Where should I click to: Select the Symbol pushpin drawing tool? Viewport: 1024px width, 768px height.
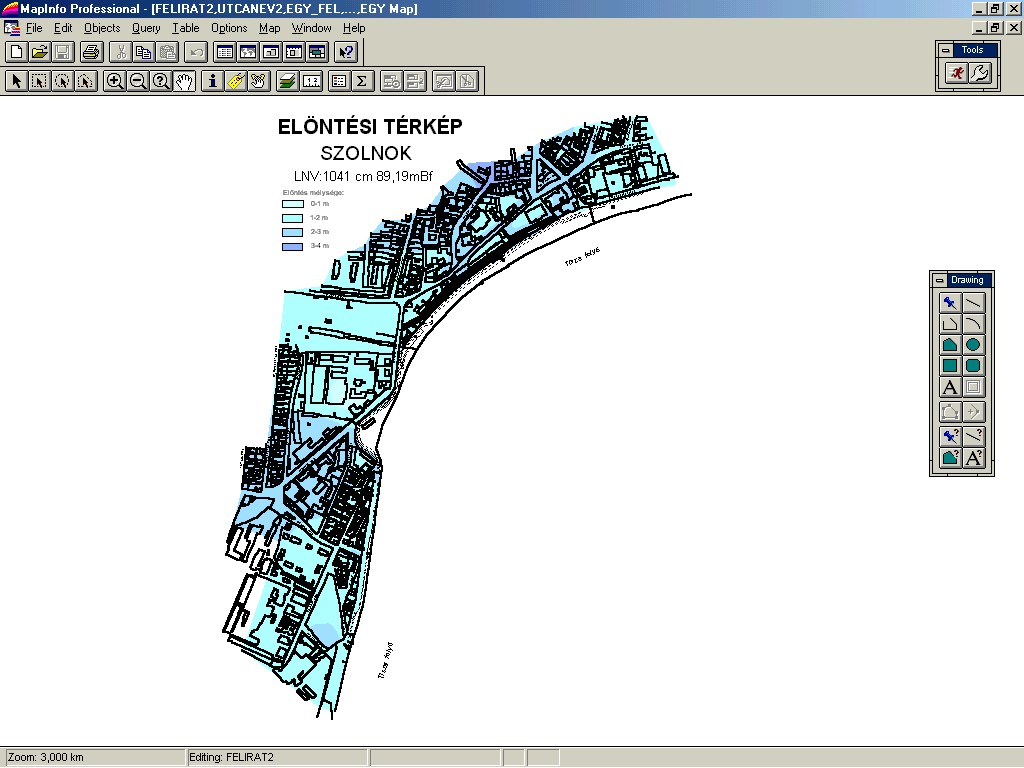click(x=950, y=302)
